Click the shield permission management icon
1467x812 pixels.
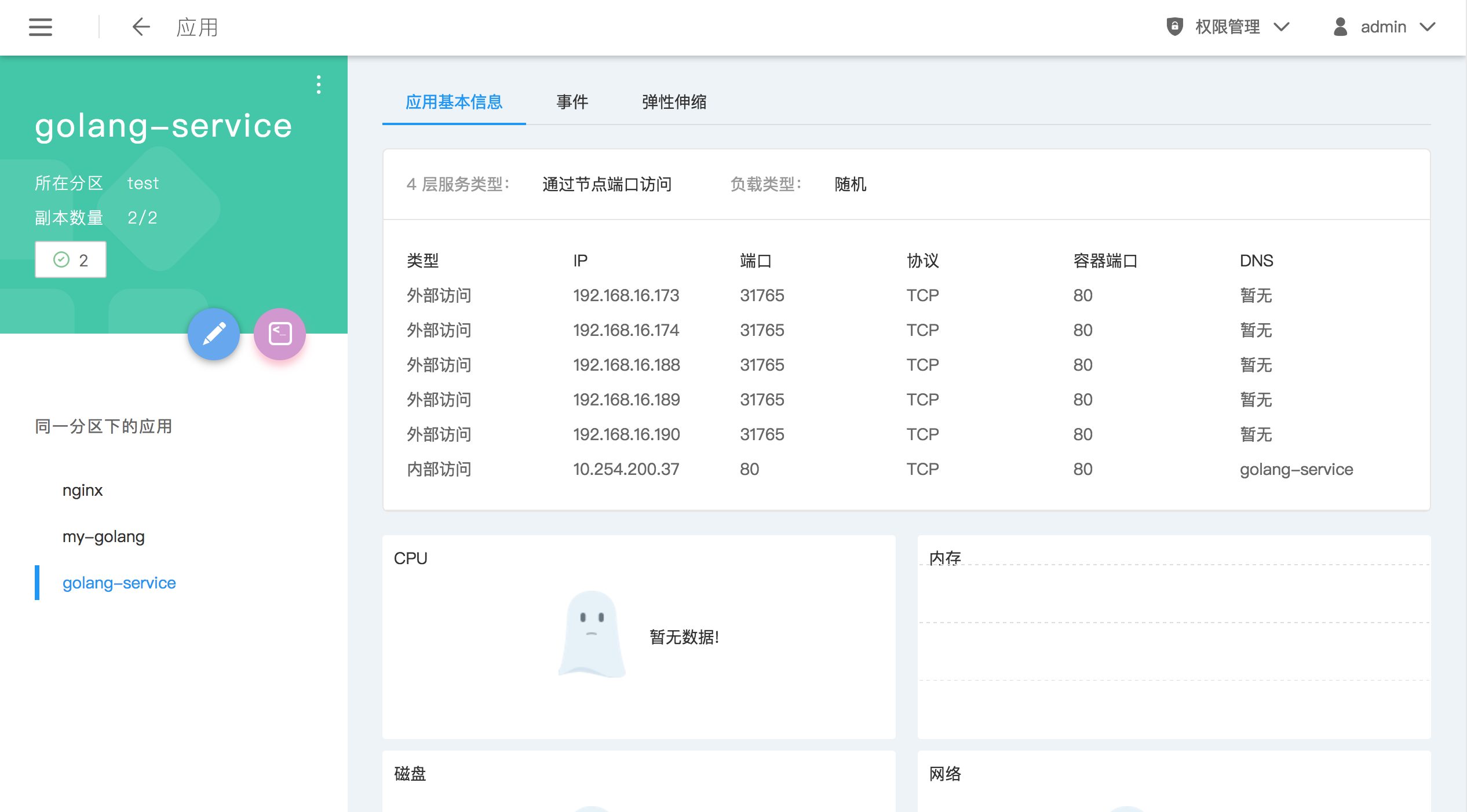click(1174, 27)
